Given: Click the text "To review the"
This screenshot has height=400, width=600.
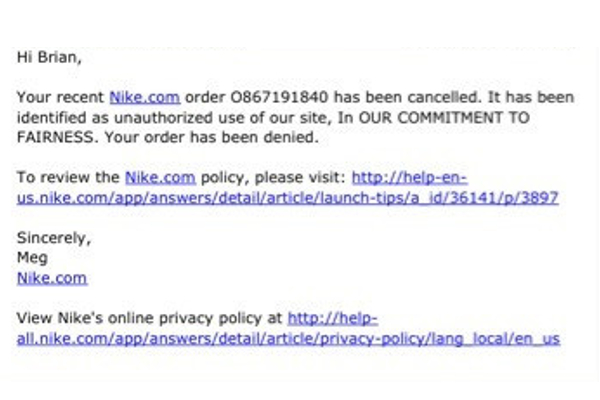Looking at the screenshot, I should 68,177.
